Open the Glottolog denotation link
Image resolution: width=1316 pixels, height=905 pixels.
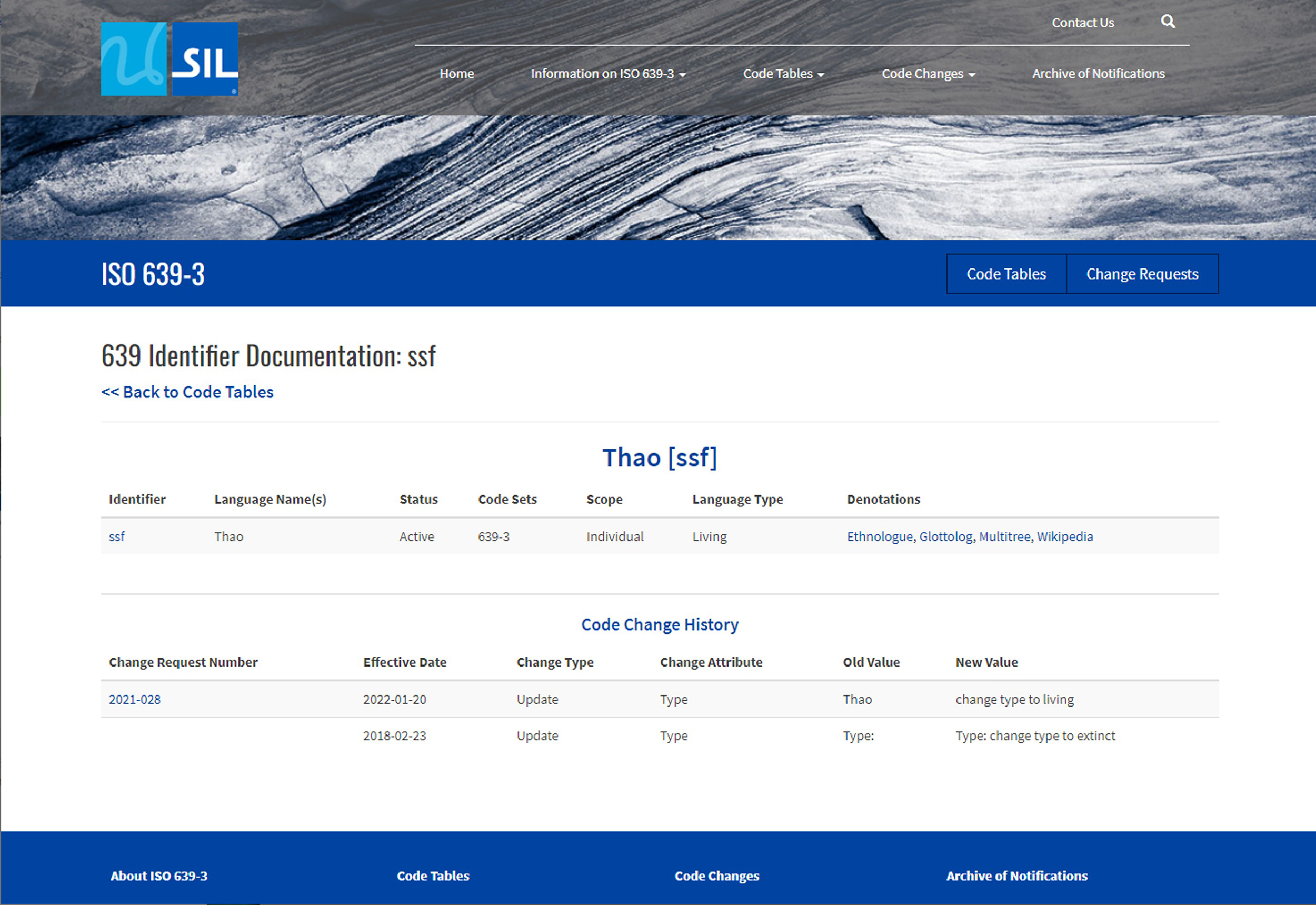pyautogui.click(x=946, y=536)
